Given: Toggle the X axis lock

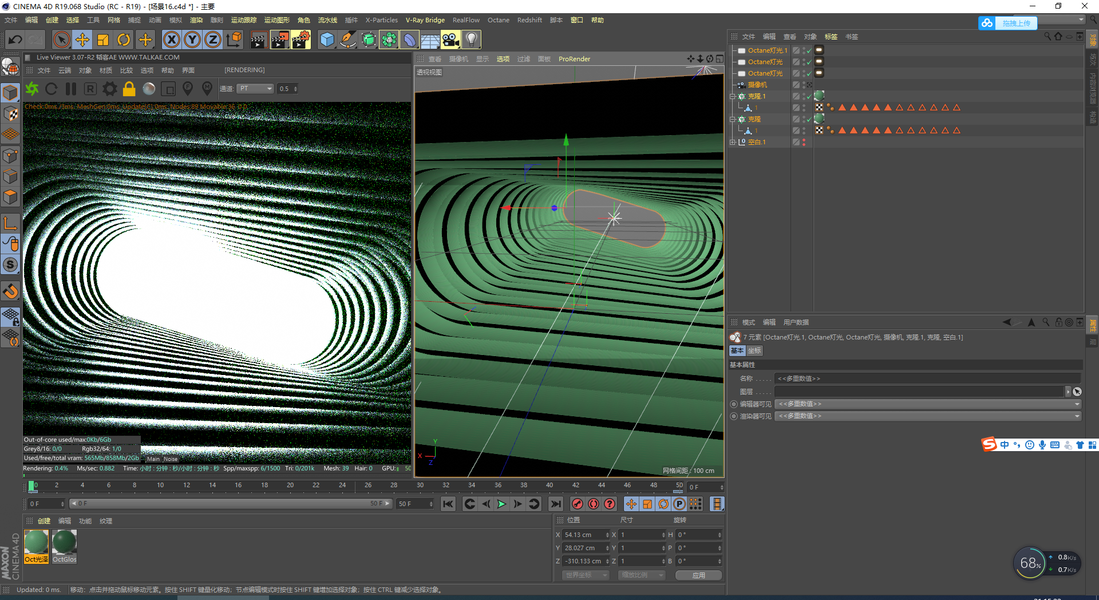Looking at the screenshot, I should pos(171,40).
